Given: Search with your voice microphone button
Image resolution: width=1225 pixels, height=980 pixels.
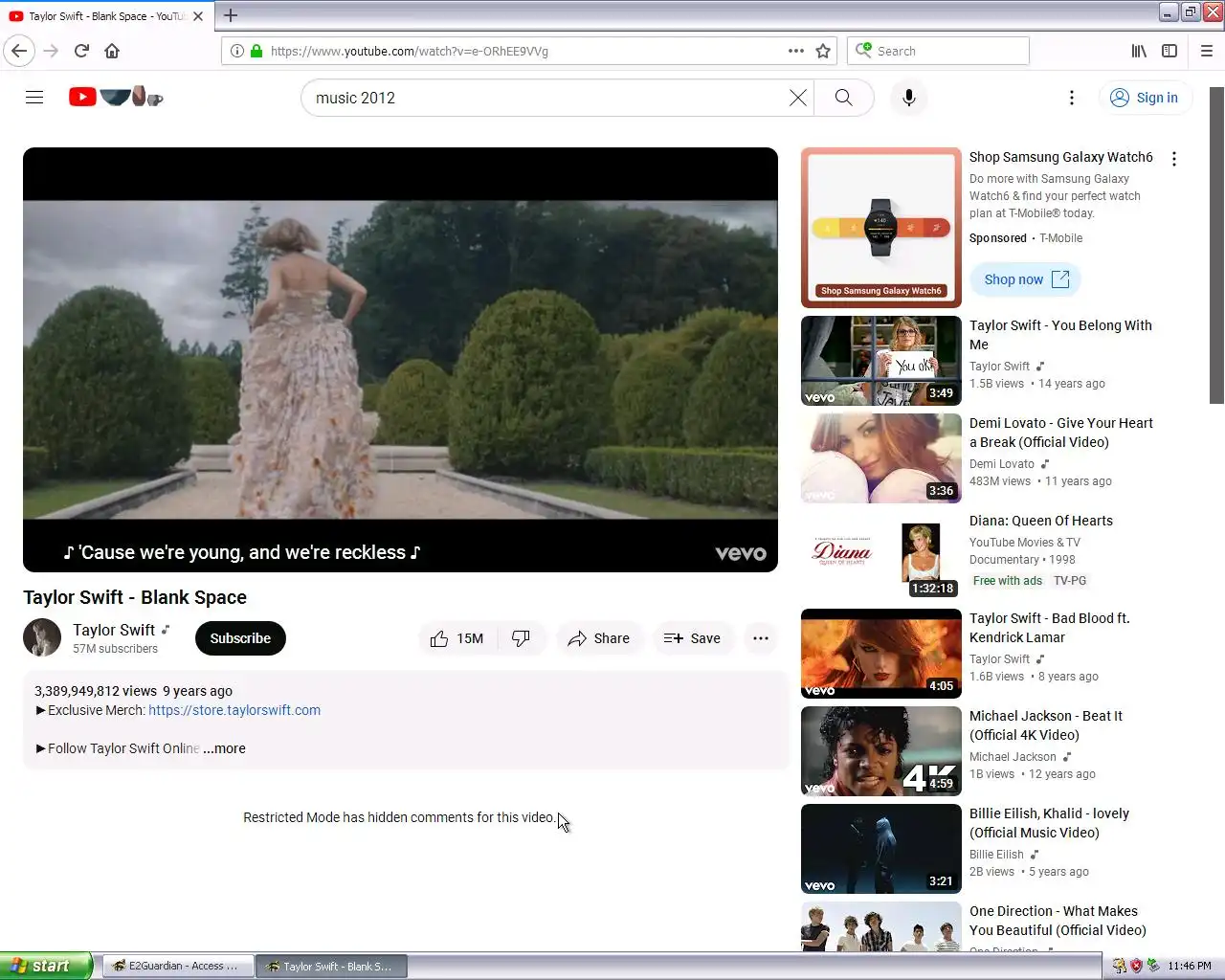Looking at the screenshot, I should (x=909, y=98).
